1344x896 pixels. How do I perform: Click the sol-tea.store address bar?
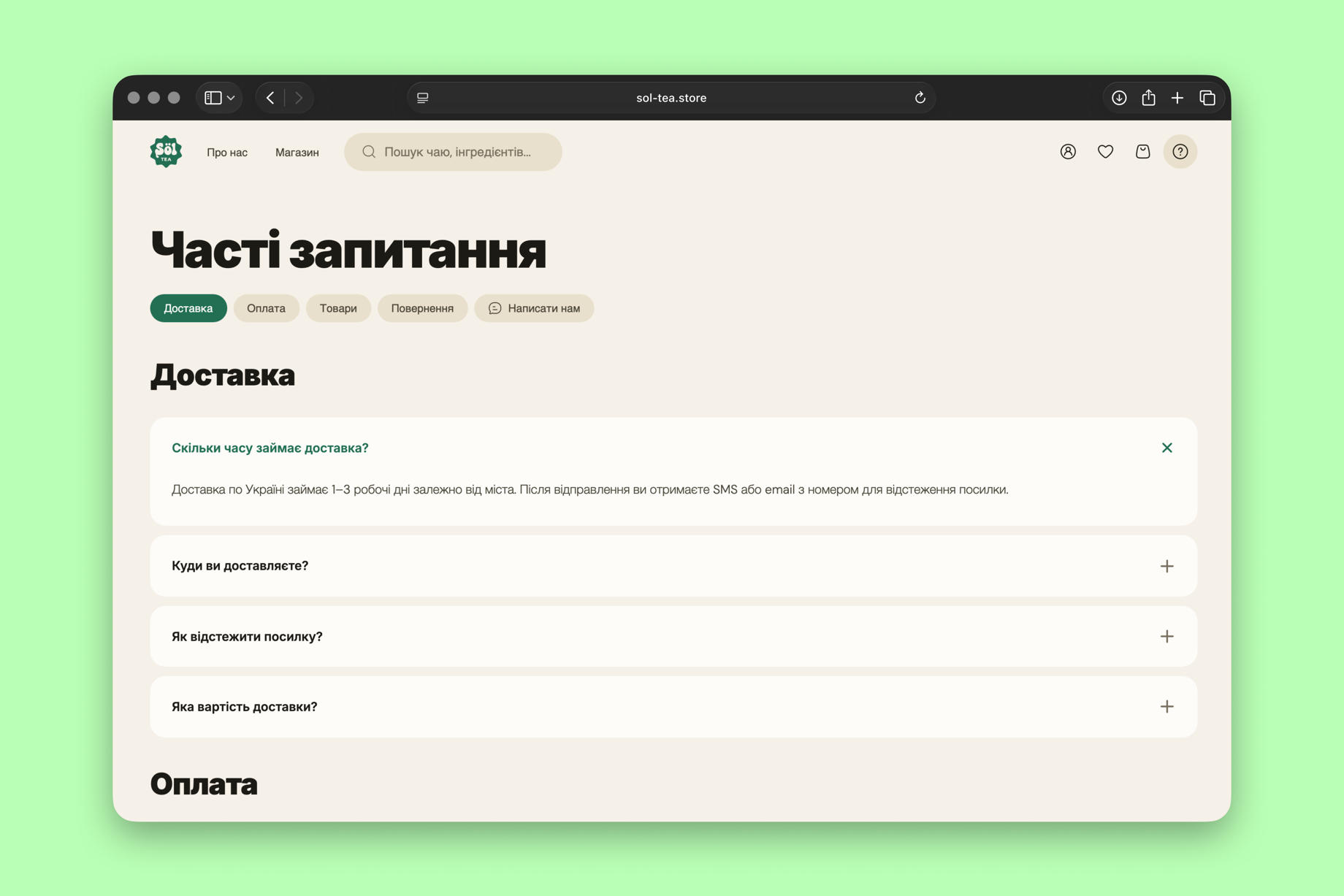pos(671,98)
